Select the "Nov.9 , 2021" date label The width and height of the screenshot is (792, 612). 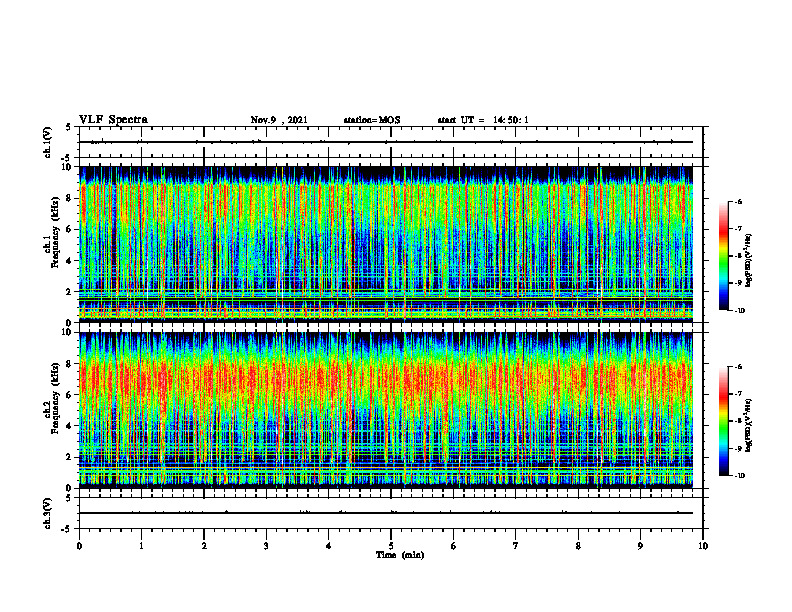[279, 120]
